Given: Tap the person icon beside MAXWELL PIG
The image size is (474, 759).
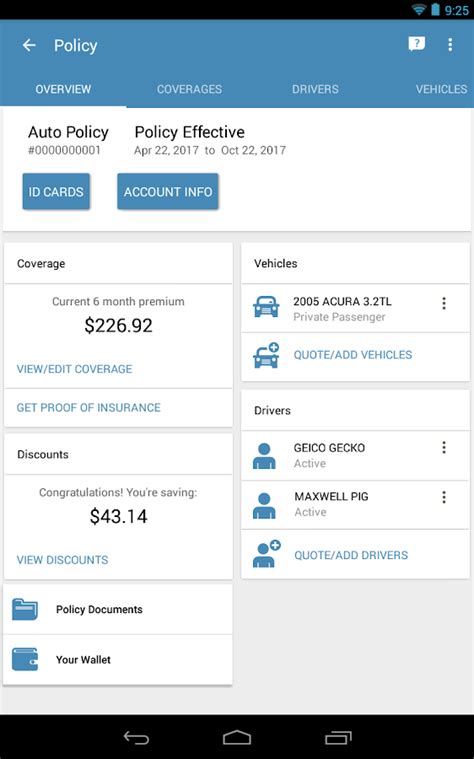Looking at the screenshot, I should [x=264, y=506].
